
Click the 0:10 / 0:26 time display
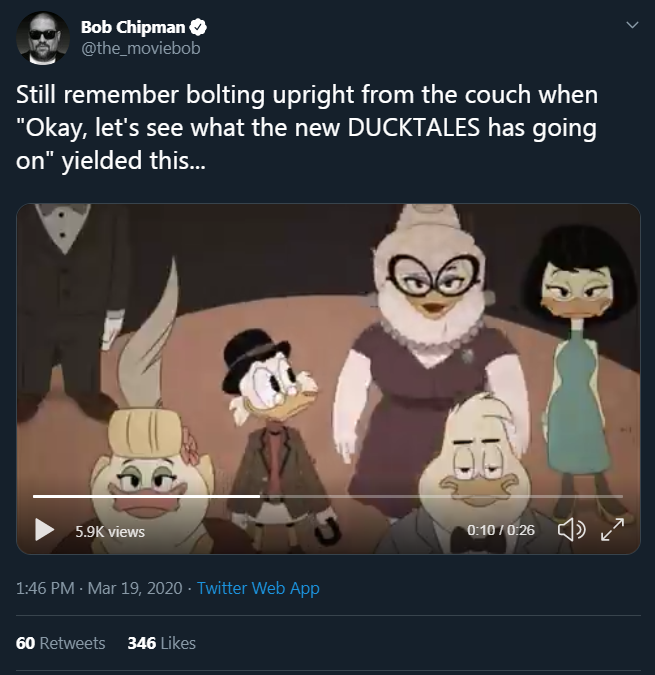click(501, 530)
